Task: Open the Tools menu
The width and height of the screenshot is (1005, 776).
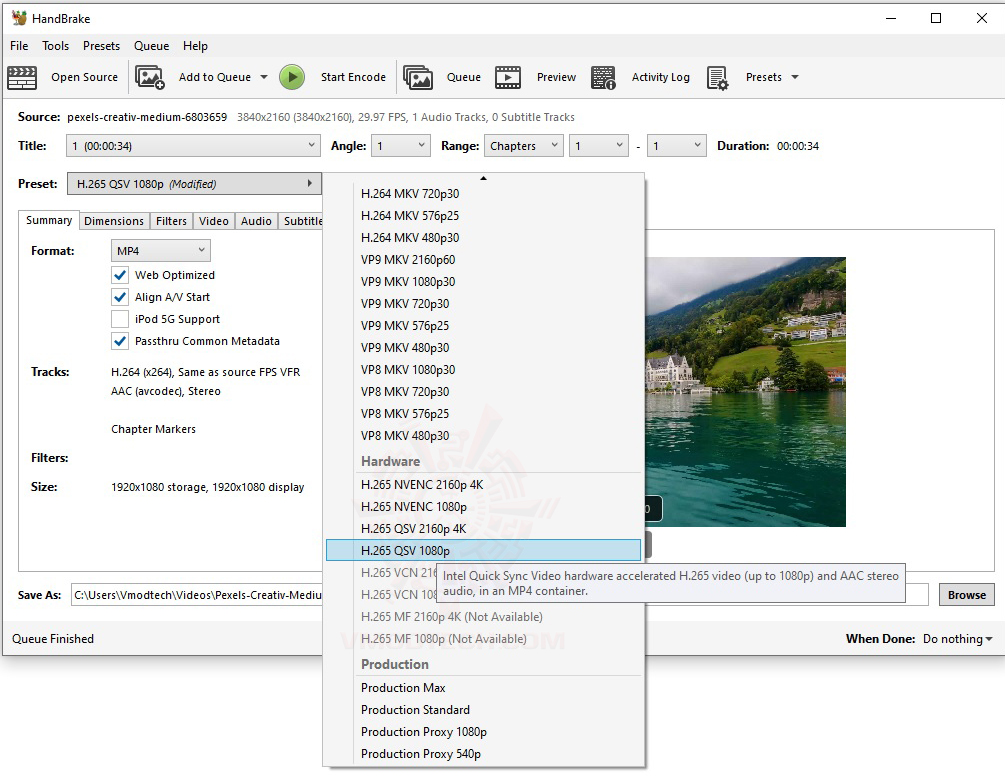Action: pos(55,45)
